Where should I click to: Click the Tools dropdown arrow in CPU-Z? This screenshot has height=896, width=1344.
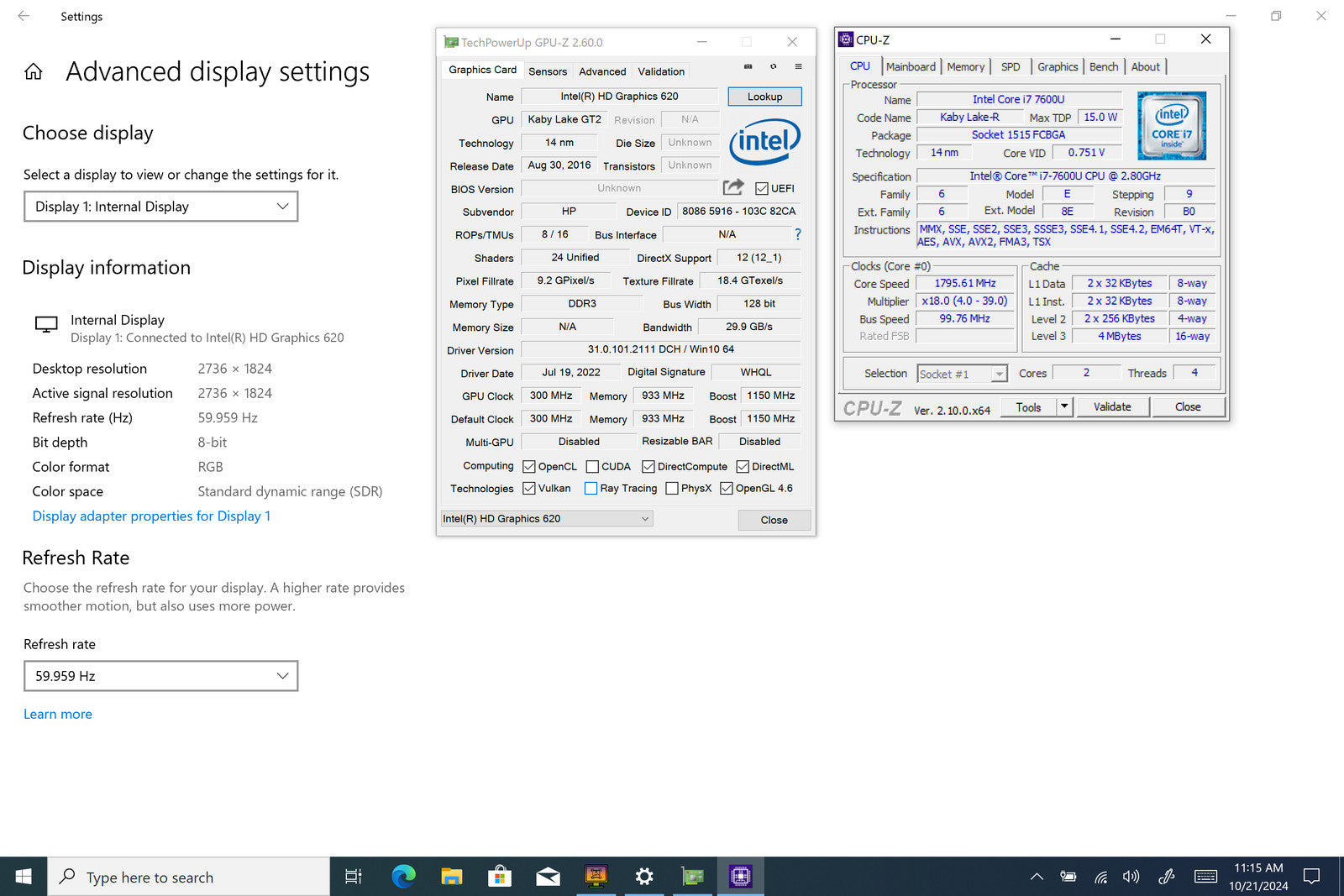click(1064, 406)
